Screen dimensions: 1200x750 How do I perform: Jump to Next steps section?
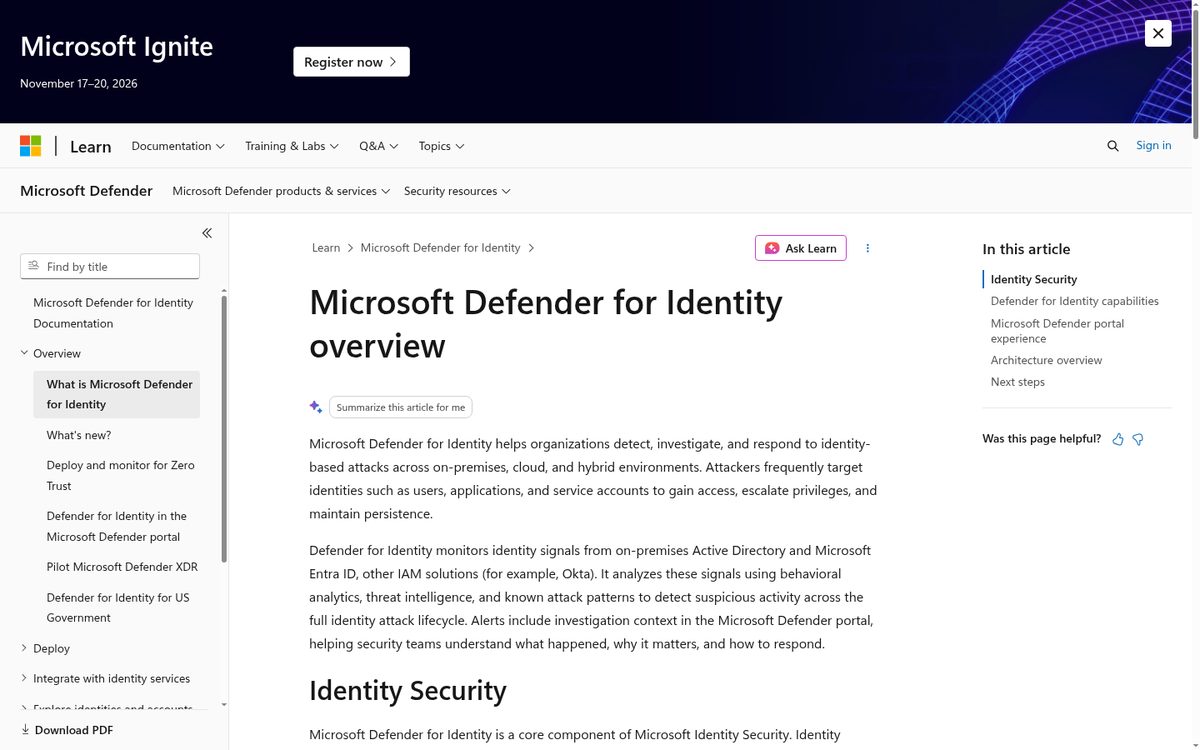(x=1018, y=382)
